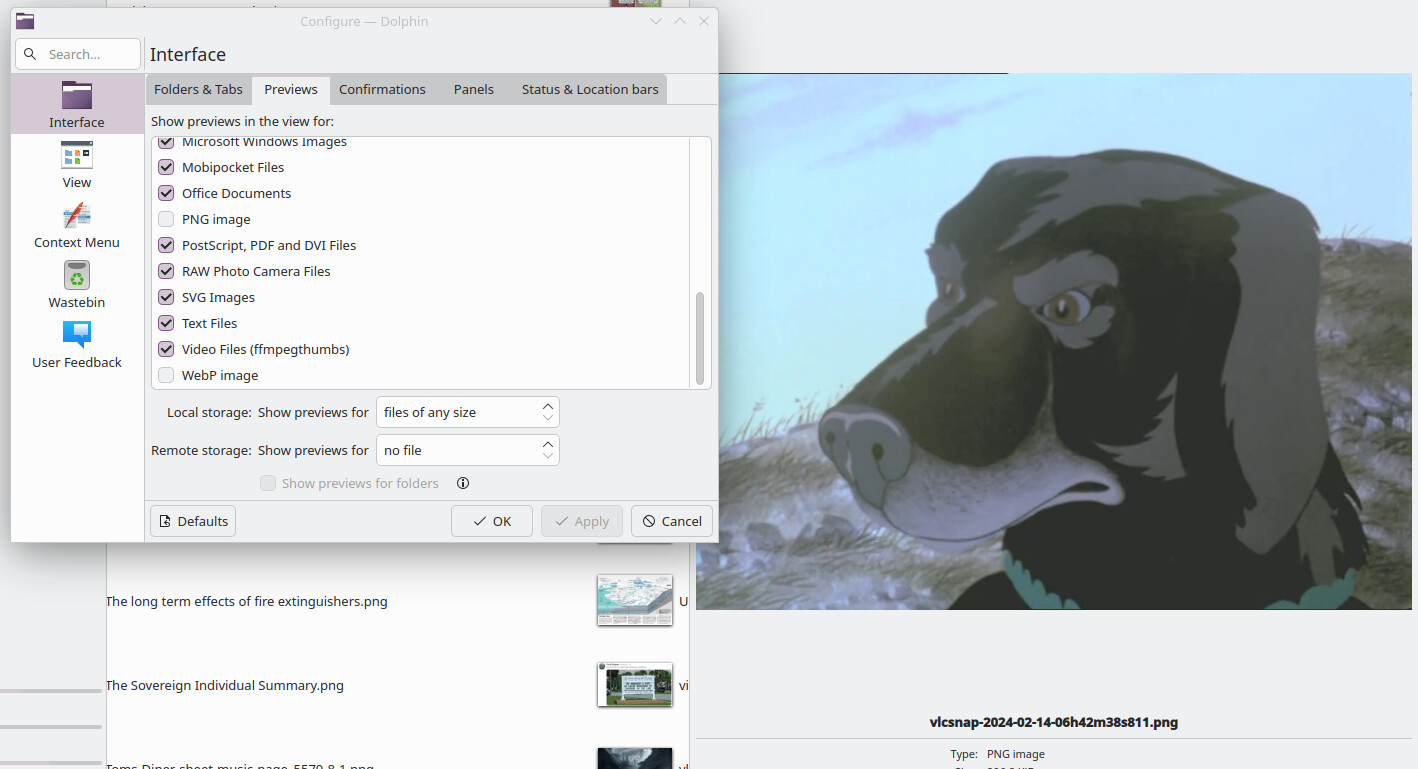Disable SVG Images previews

pos(166,297)
